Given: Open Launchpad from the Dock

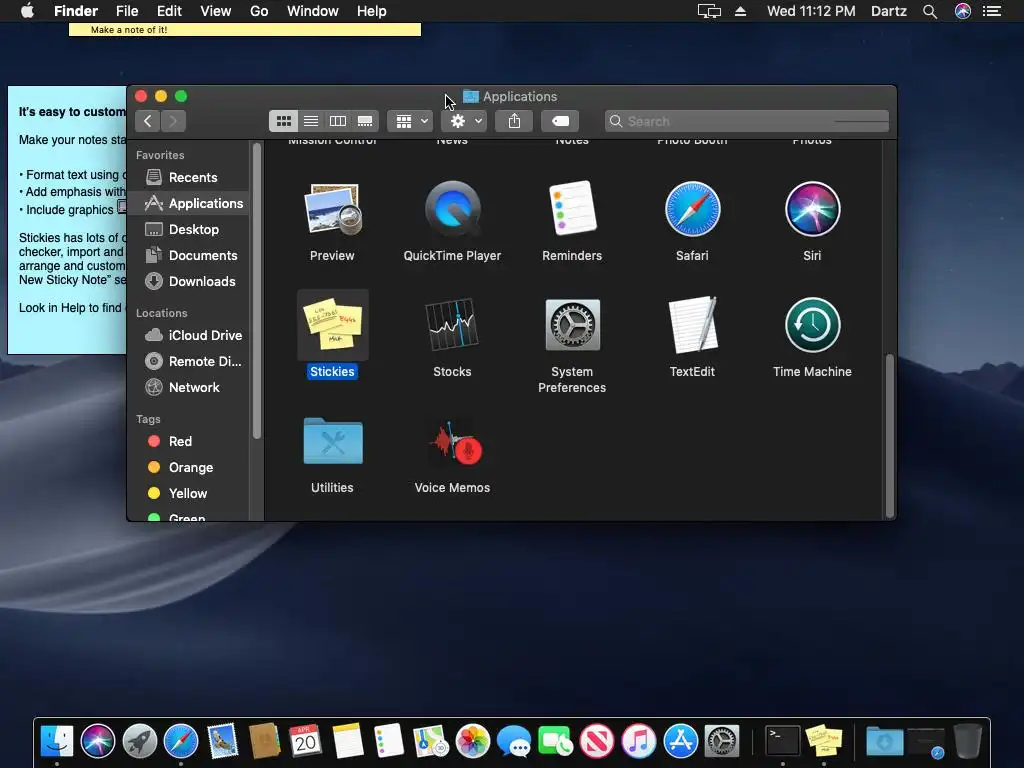Looking at the screenshot, I should pyautogui.click(x=140, y=741).
